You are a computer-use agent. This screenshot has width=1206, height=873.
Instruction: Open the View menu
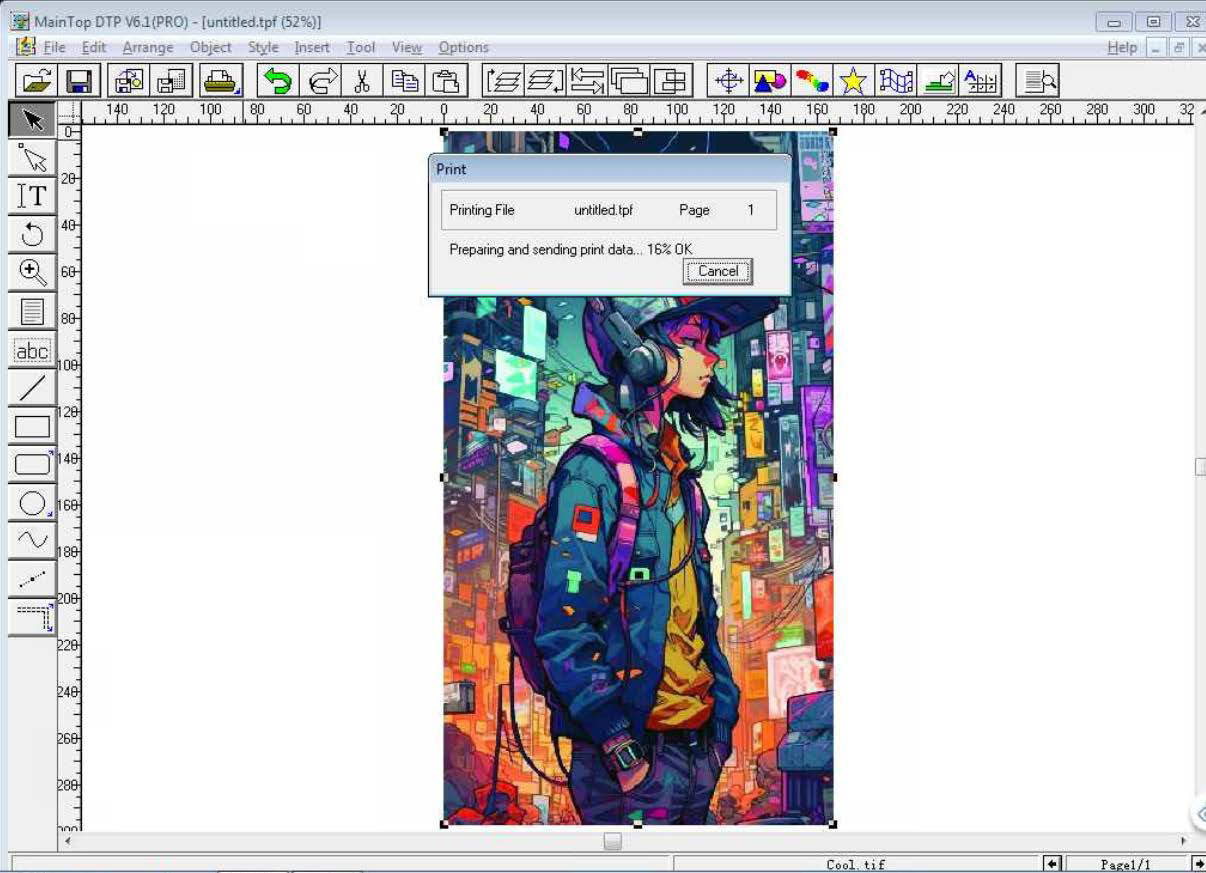coord(407,47)
